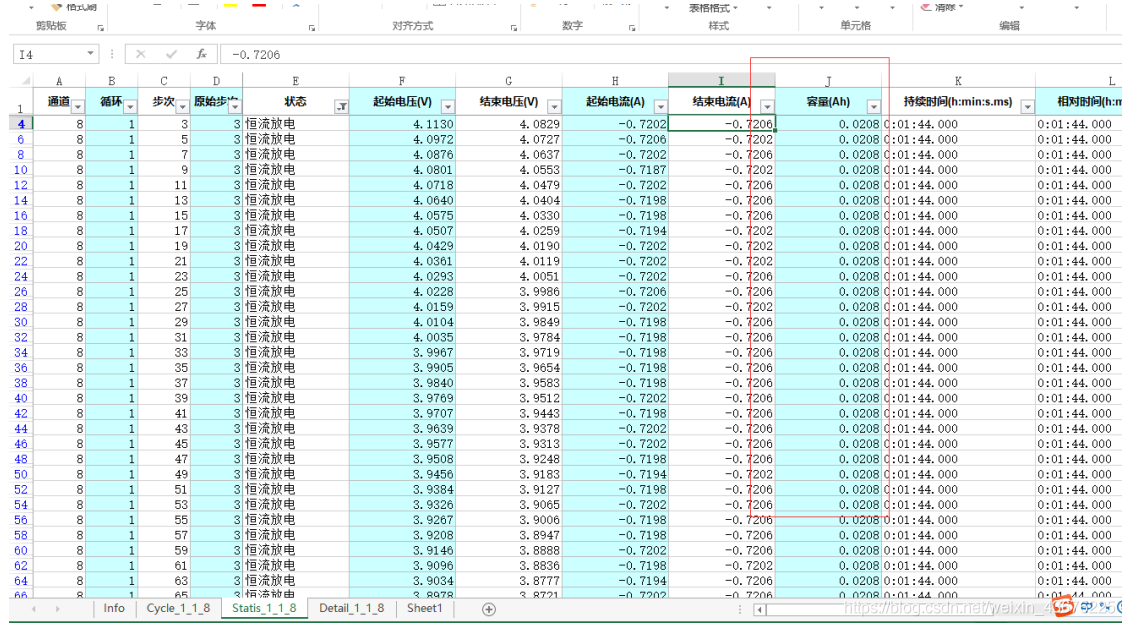The height and width of the screenshot is (626, 1125).
Task: Open filter dropdown for 结束电流(A) column
Action: (767, 107)
